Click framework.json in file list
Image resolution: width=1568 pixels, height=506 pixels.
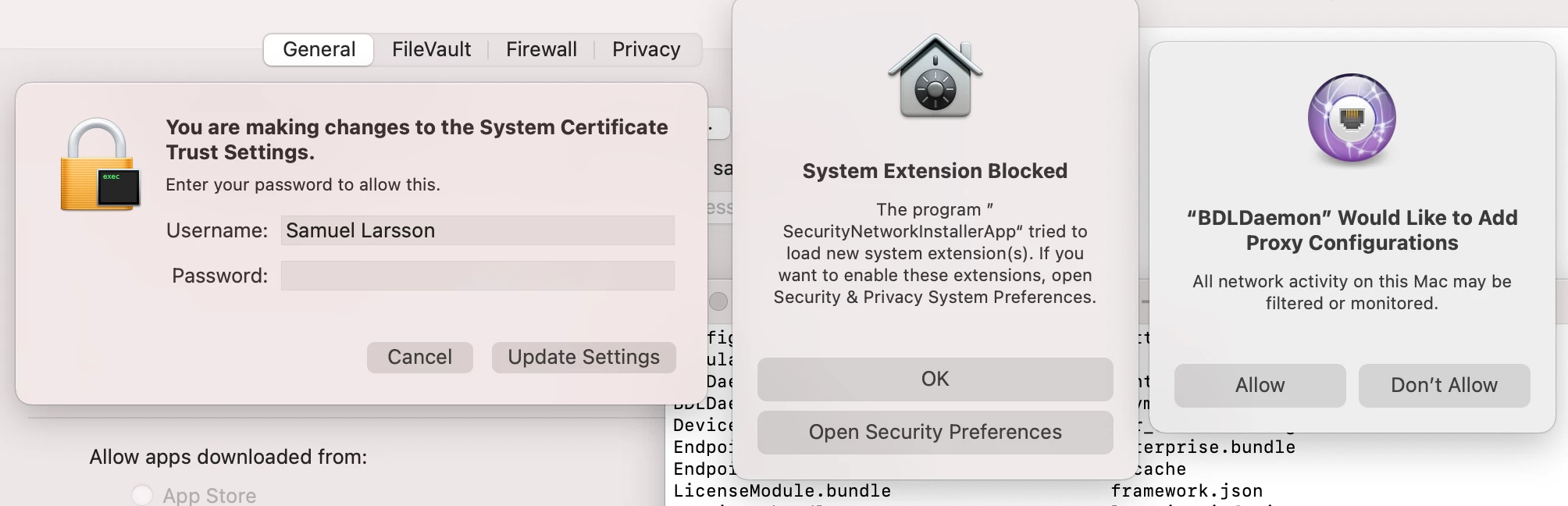click(1187, 491)
